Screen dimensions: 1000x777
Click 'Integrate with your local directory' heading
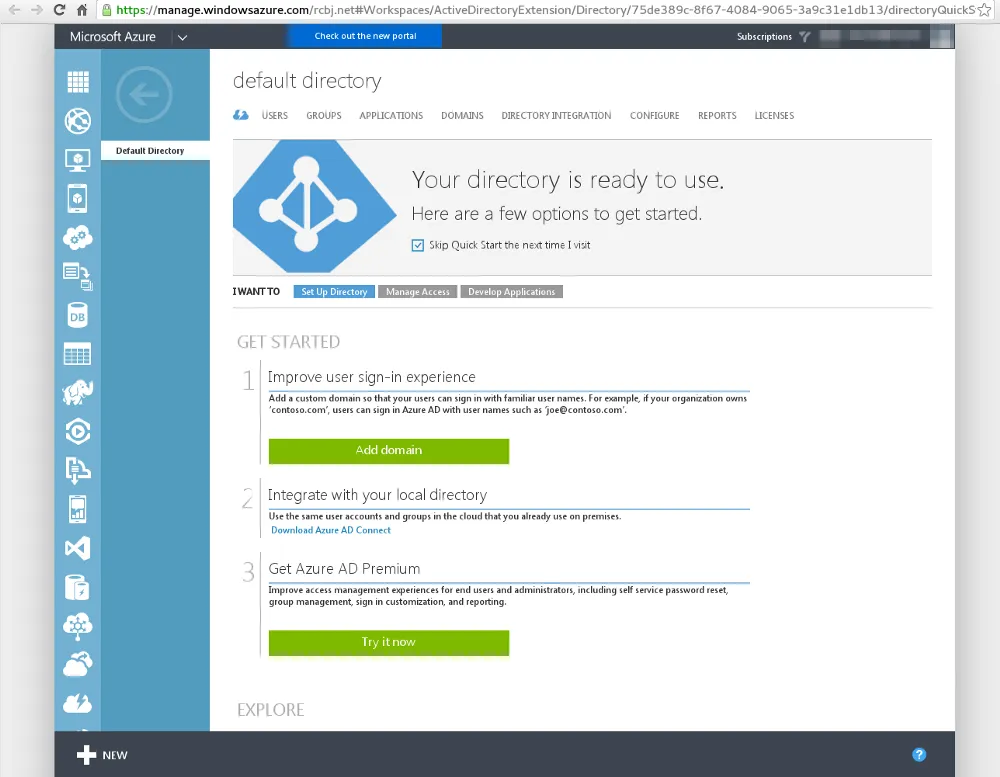(x=378, y=495)
